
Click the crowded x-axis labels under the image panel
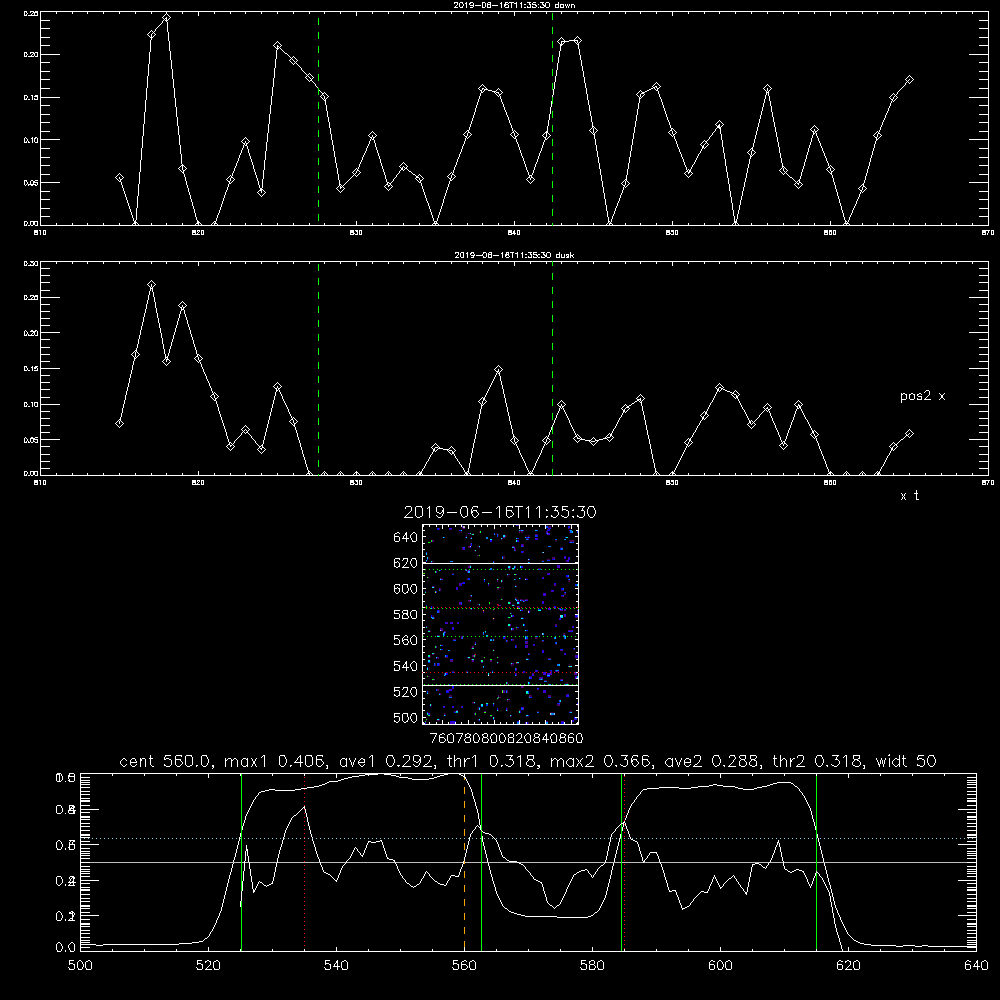506,739
